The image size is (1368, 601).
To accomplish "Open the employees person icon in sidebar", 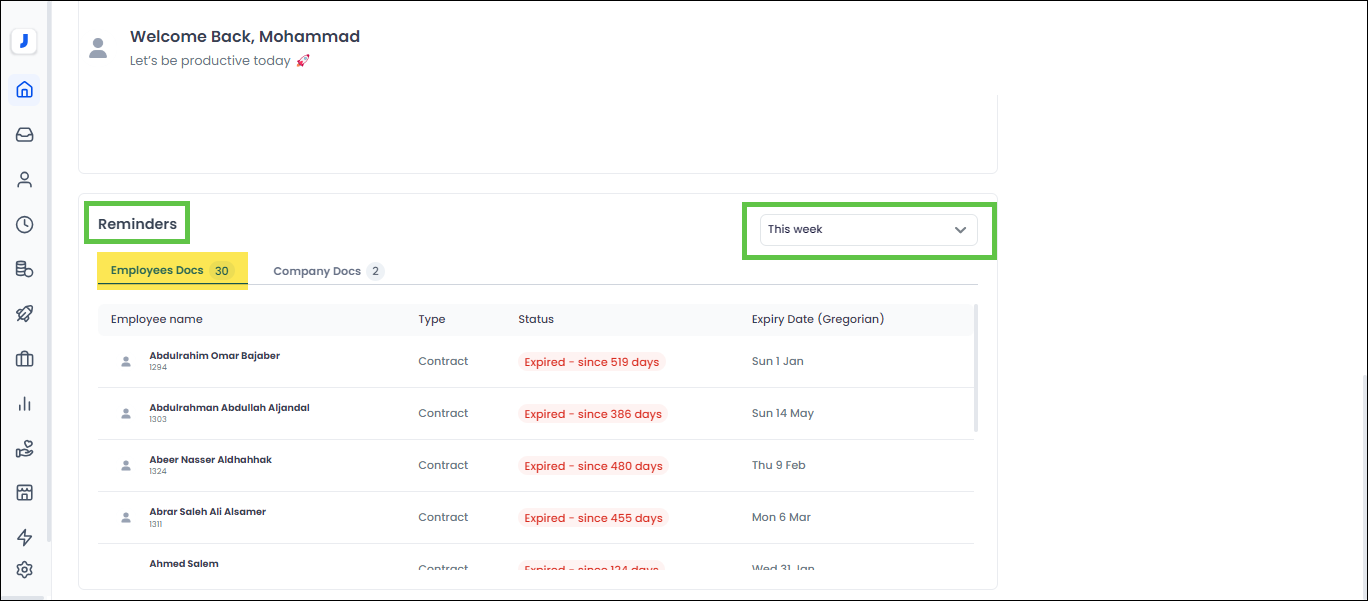I will tap(25, 180).
